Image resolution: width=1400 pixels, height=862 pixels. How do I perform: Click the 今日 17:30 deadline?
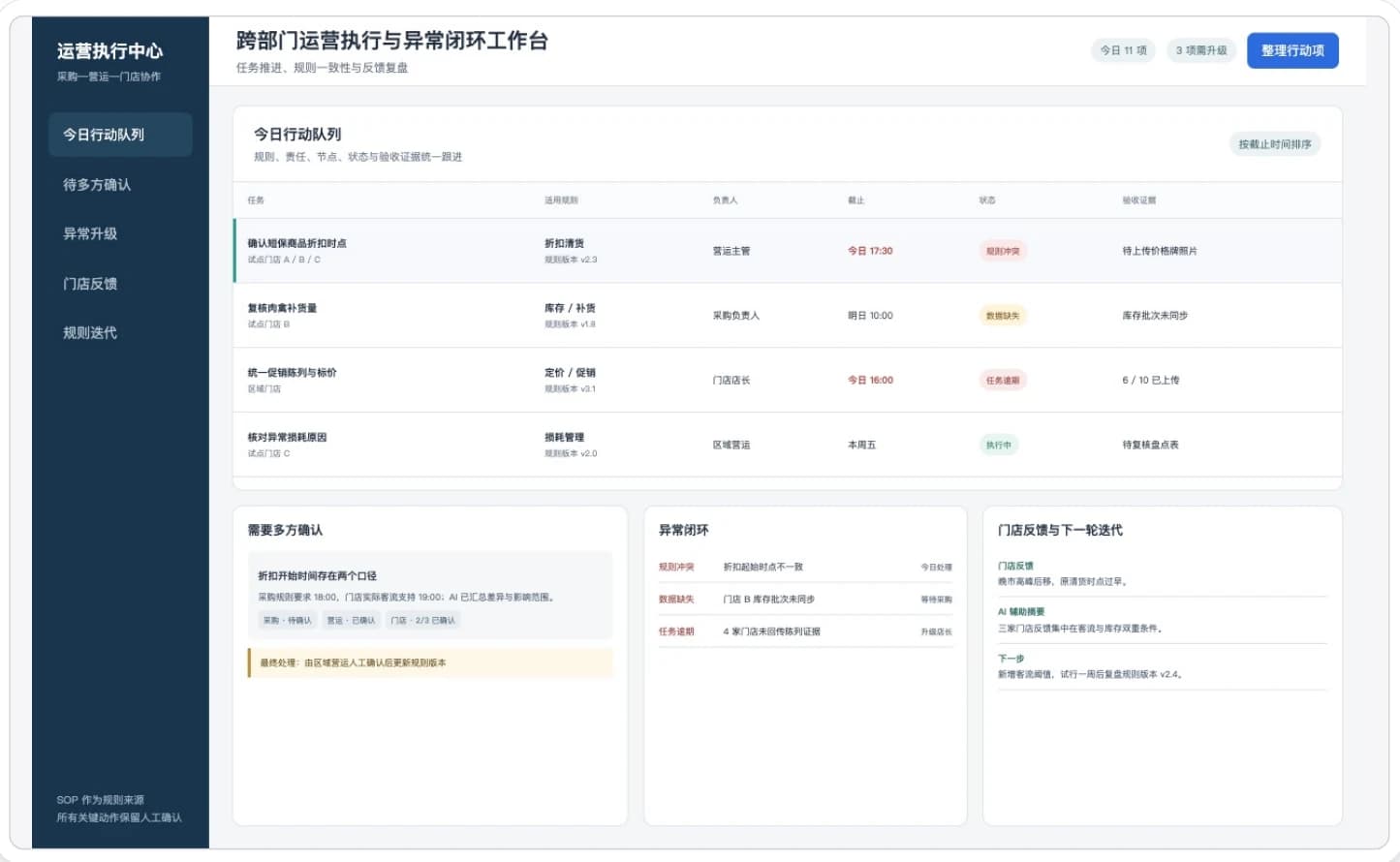870,251
